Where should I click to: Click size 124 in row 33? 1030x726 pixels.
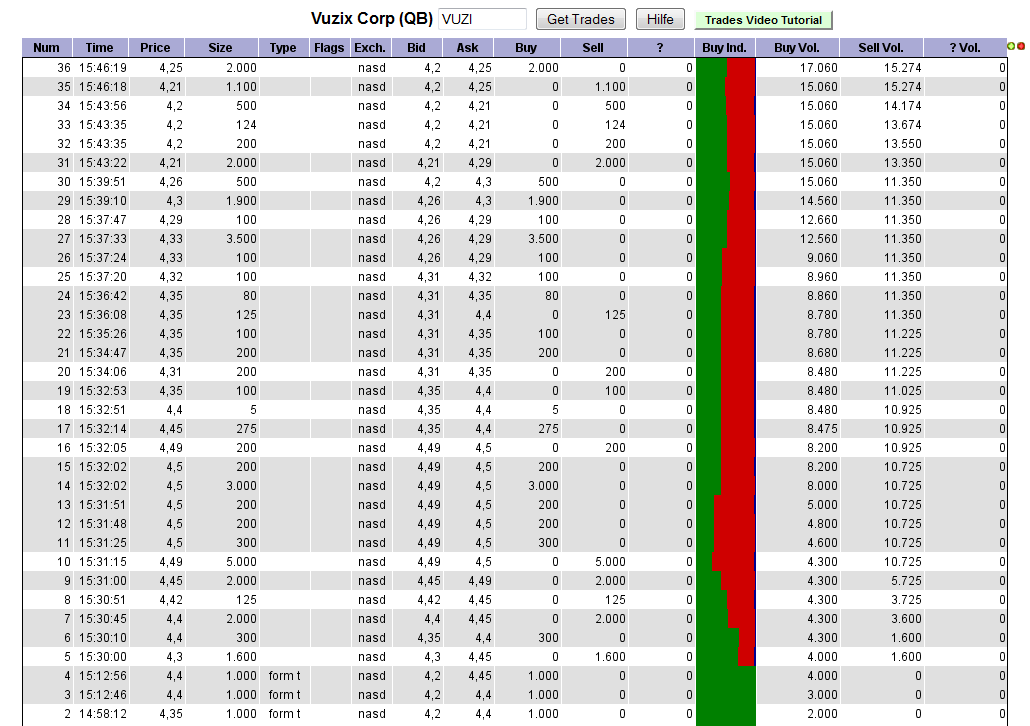click(246, 125)
